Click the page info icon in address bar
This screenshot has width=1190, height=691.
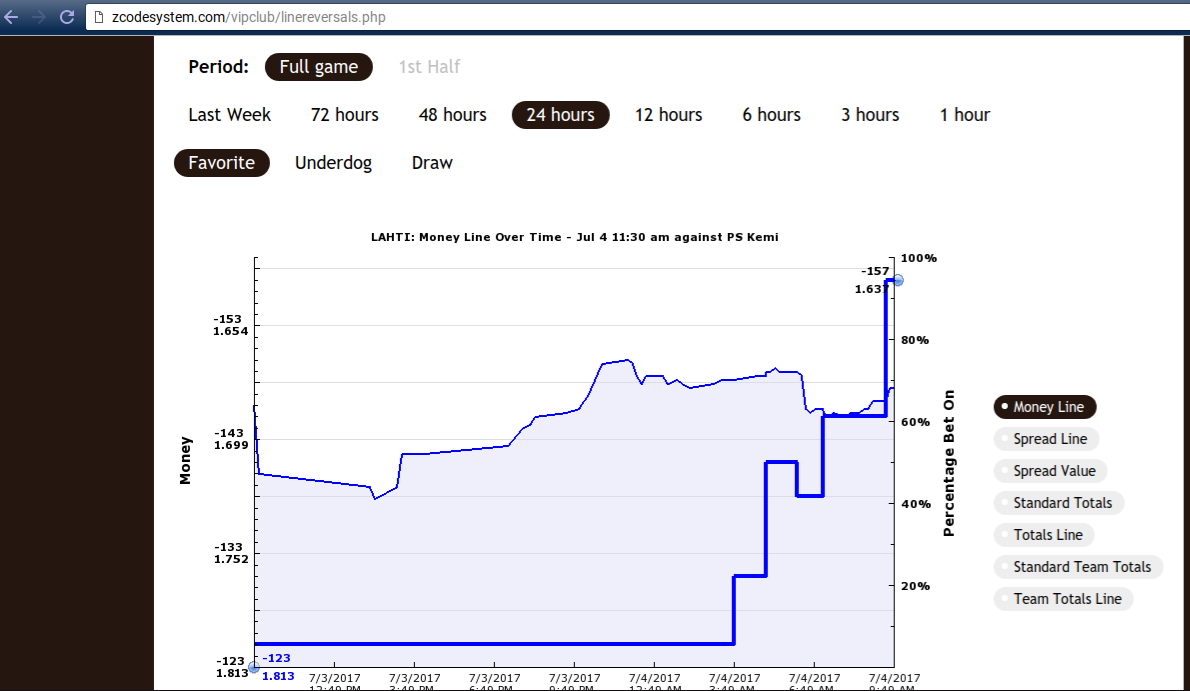pyautogui.click(x=99, y=17)
